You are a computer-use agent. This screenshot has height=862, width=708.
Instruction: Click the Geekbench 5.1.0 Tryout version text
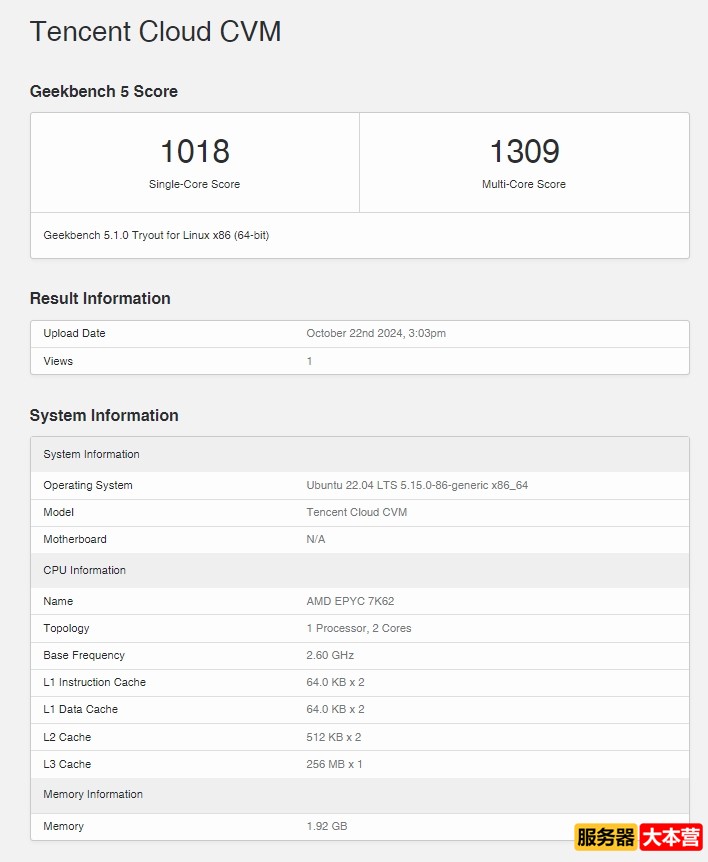point(156,236)
